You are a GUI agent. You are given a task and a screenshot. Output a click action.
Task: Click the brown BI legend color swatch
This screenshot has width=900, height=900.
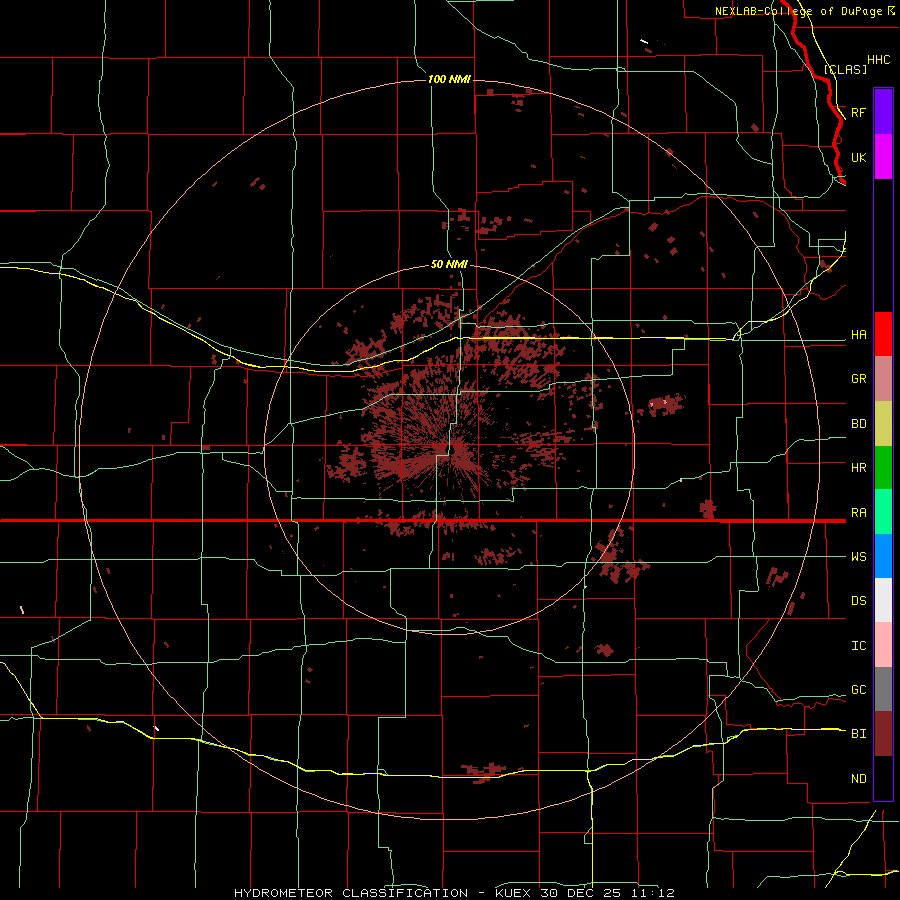click(x=883, y=734)
